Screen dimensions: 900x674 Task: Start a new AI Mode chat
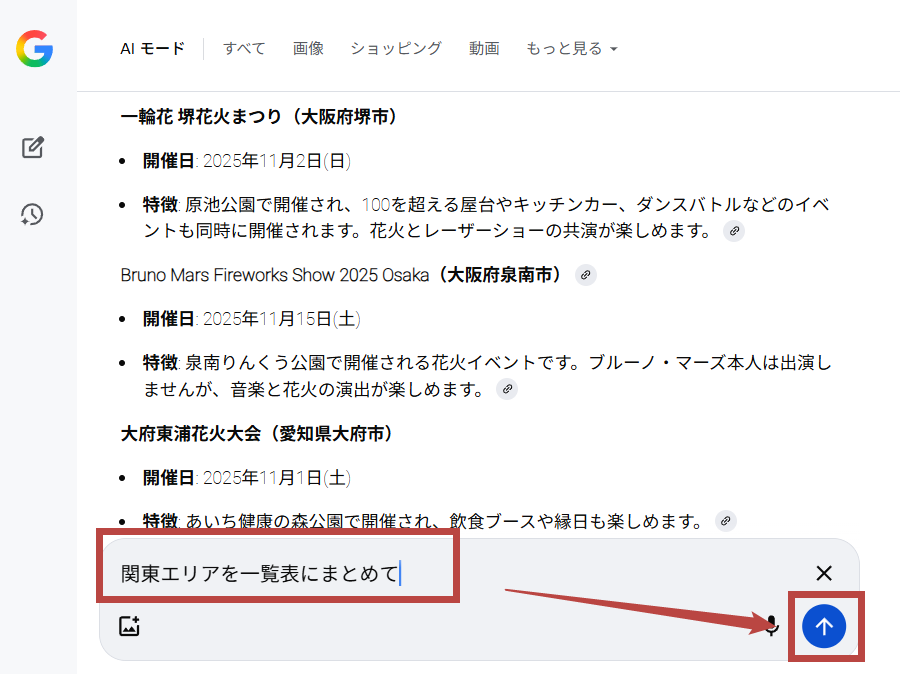[33, 148]
